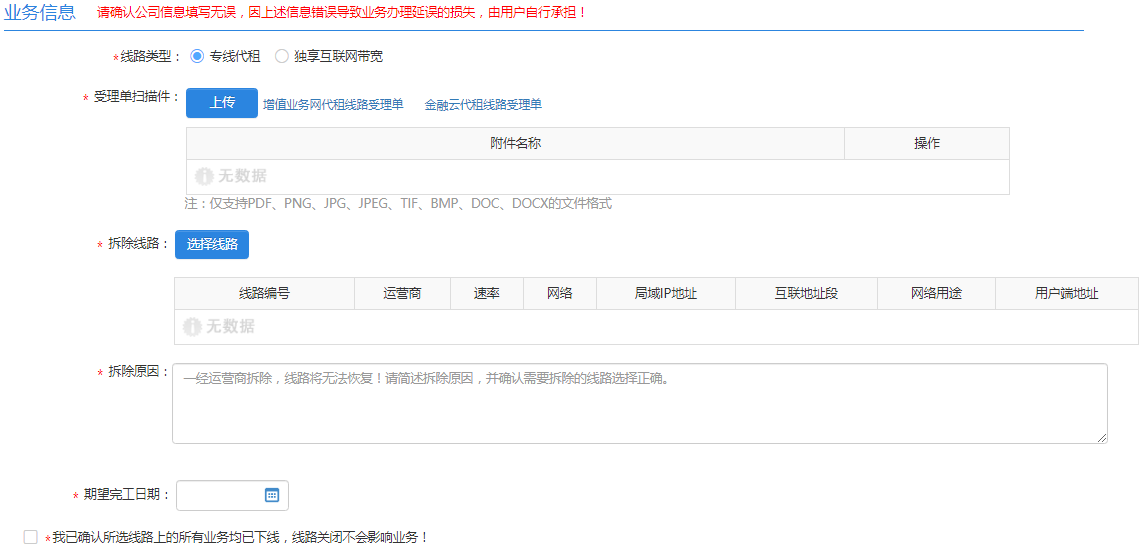This screenshot has height=549, width=1143.
Task: Click the 附件名称 column header
Action: (x=515, y=144)
